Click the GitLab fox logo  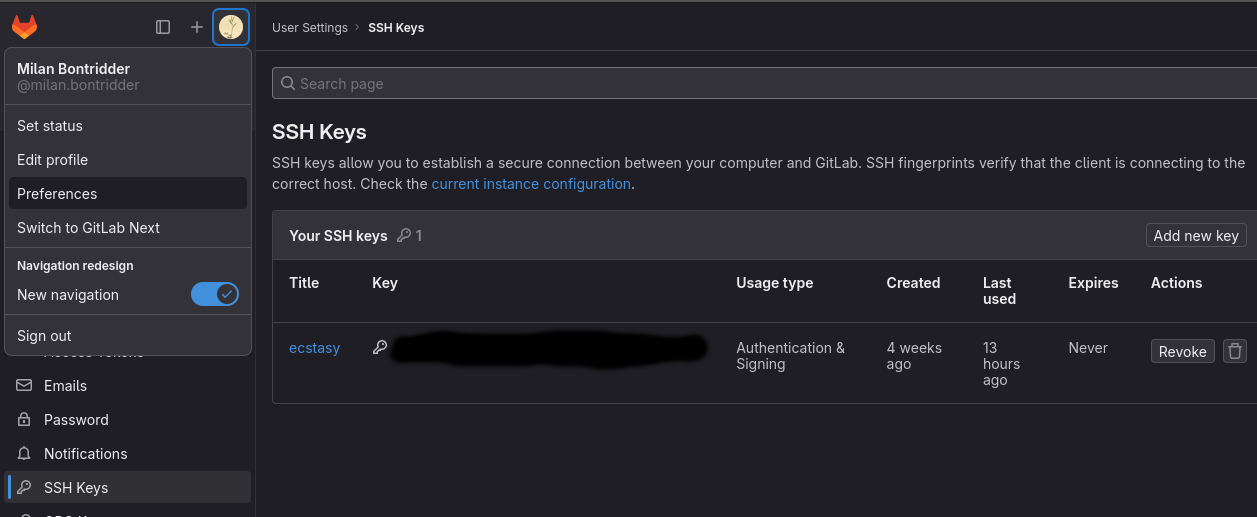tap(24, 27)
